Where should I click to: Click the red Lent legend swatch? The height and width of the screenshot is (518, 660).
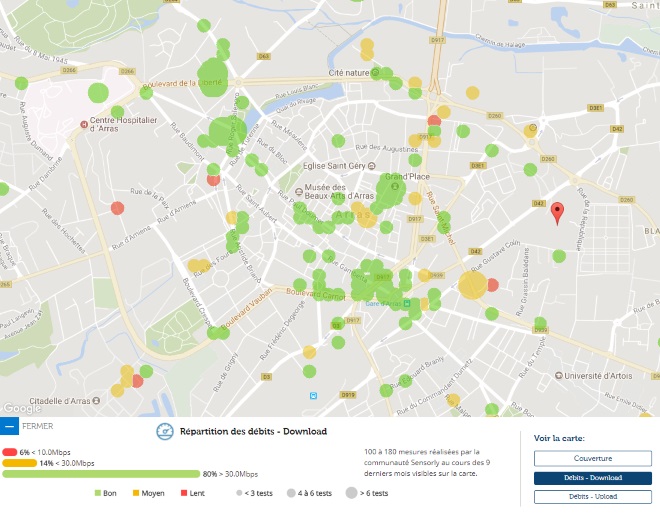(x=184, y=493)
